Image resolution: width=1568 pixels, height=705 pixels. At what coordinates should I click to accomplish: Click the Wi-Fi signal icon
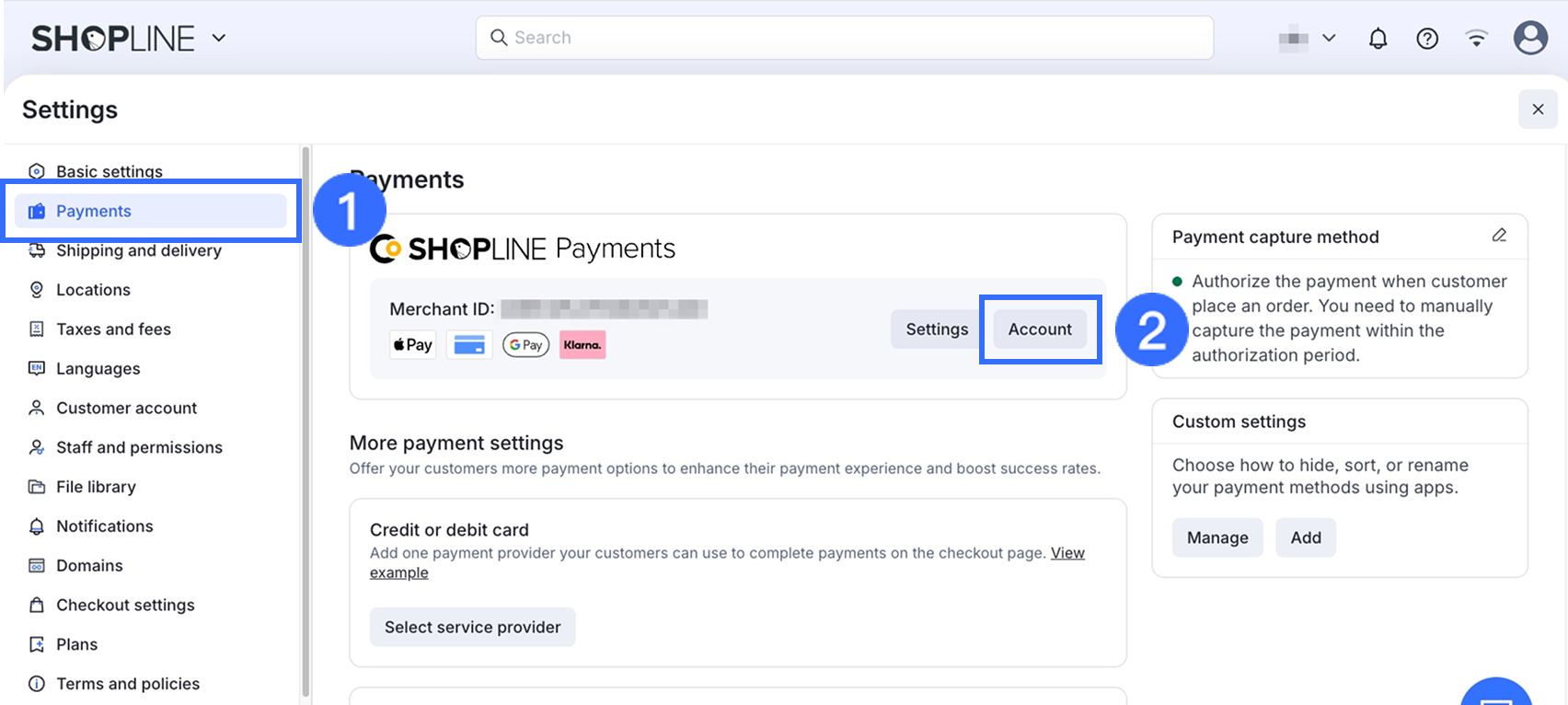click(x=1477, y=39)
